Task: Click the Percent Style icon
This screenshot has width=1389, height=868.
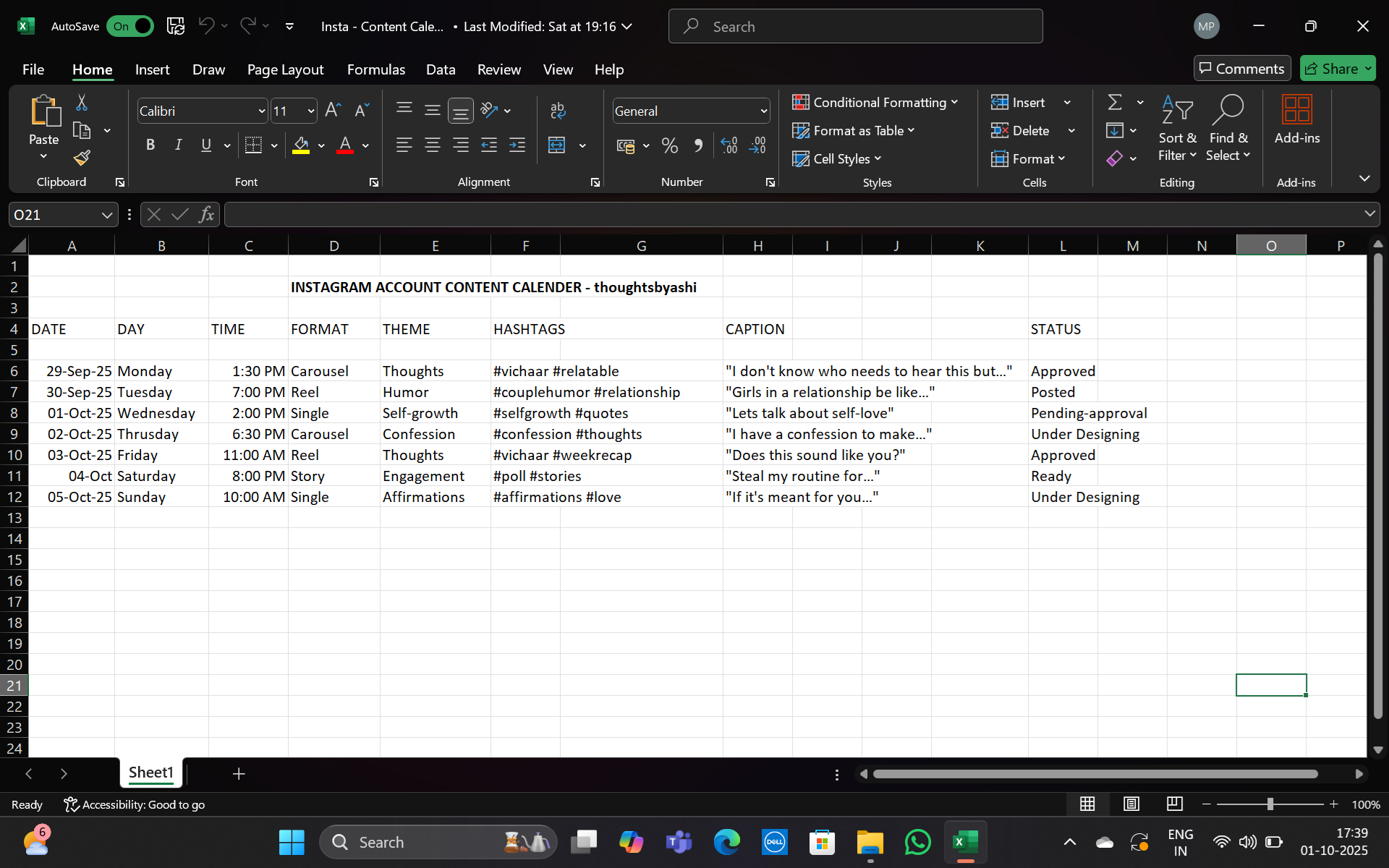Action: (x=670, y=145)
